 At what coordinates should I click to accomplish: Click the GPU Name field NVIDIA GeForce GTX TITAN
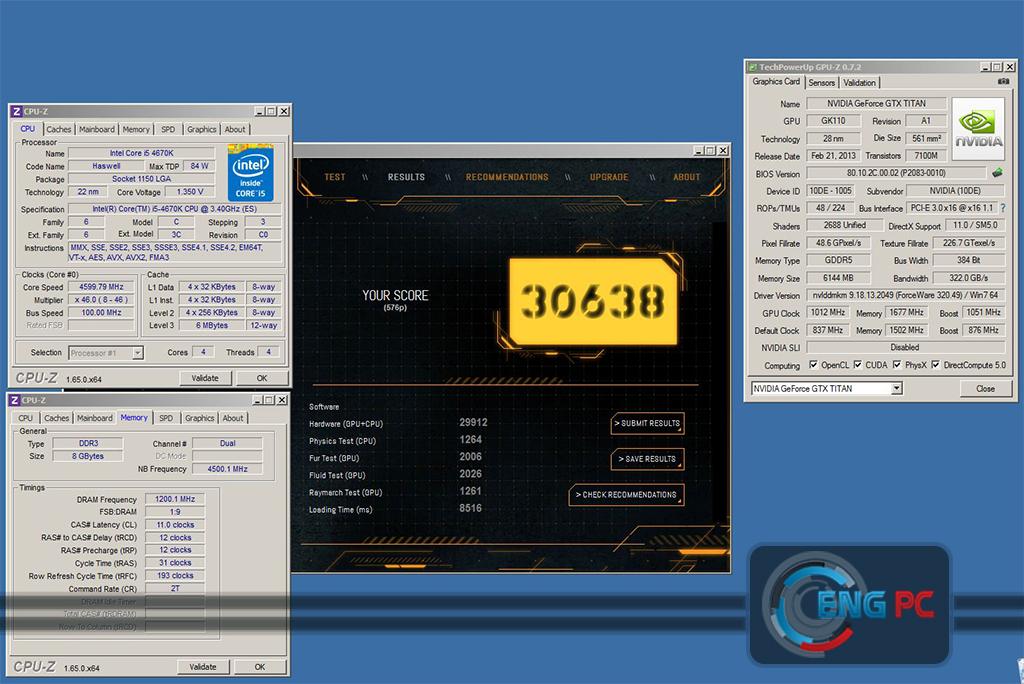pyautogui.click(x=876, y=103)
